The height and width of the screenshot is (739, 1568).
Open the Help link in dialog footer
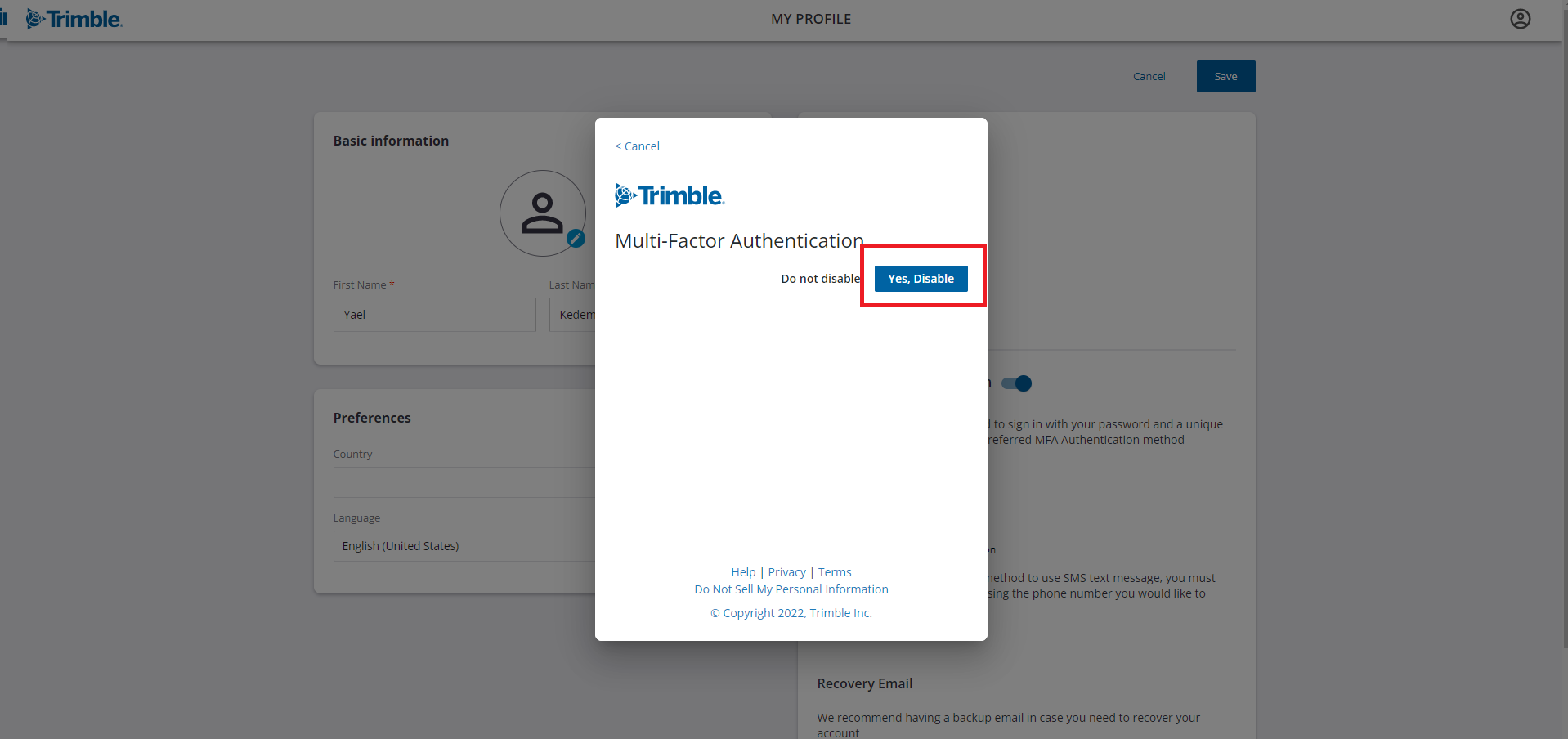click(x=743, y=572)
